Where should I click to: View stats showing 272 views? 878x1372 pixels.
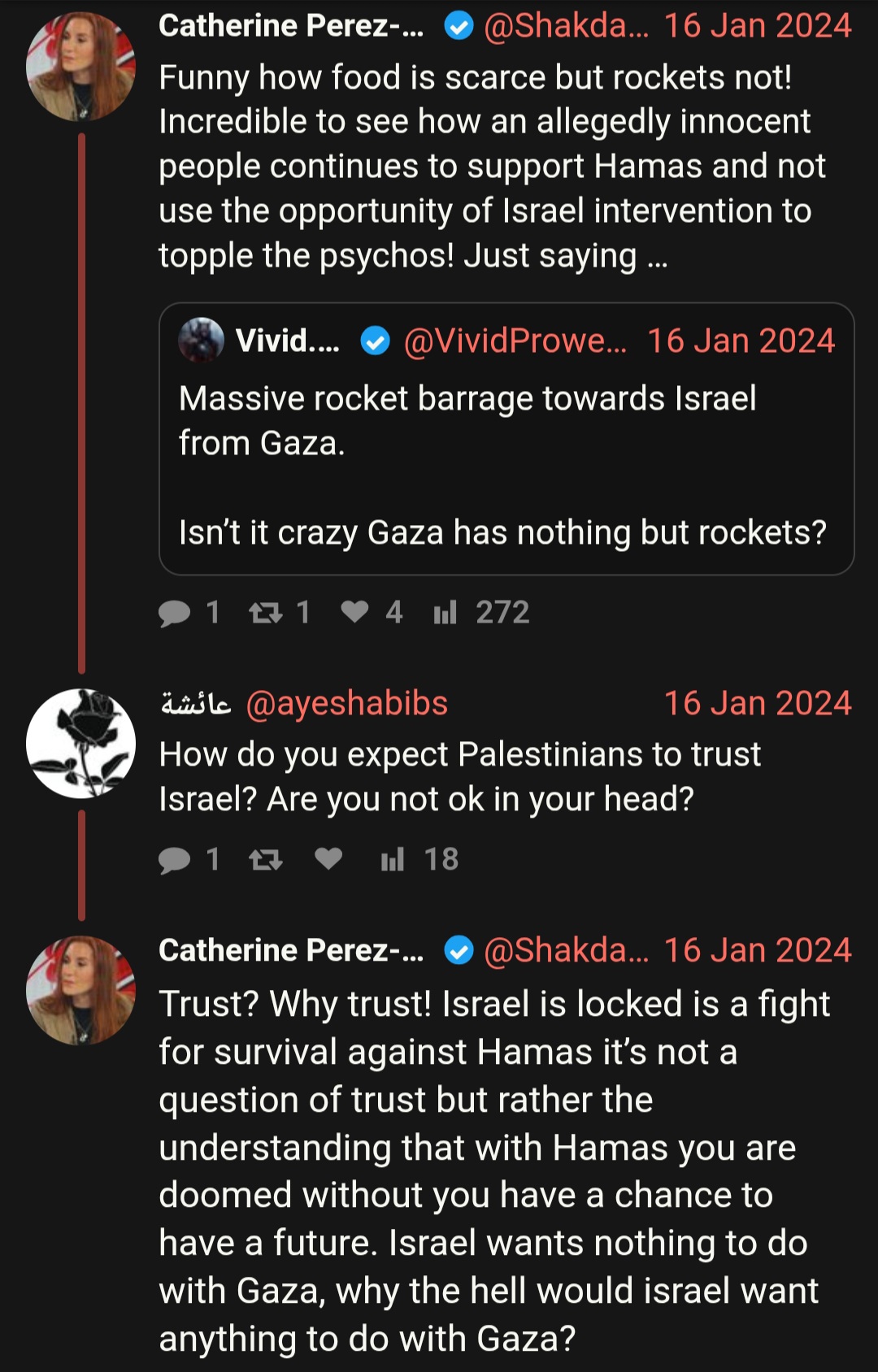click(x=481, y=612)
